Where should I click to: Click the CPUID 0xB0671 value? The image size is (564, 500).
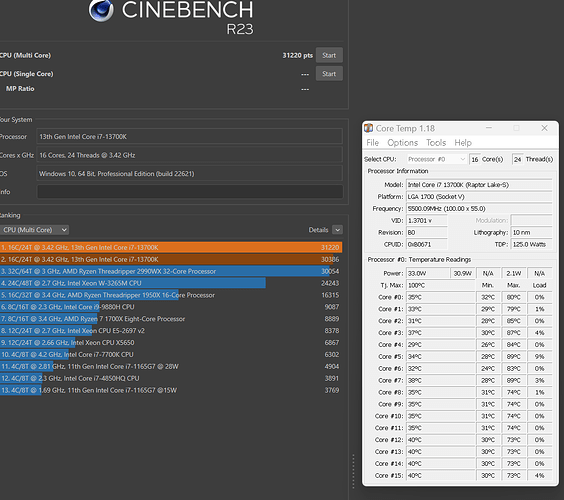coord(427,244)
